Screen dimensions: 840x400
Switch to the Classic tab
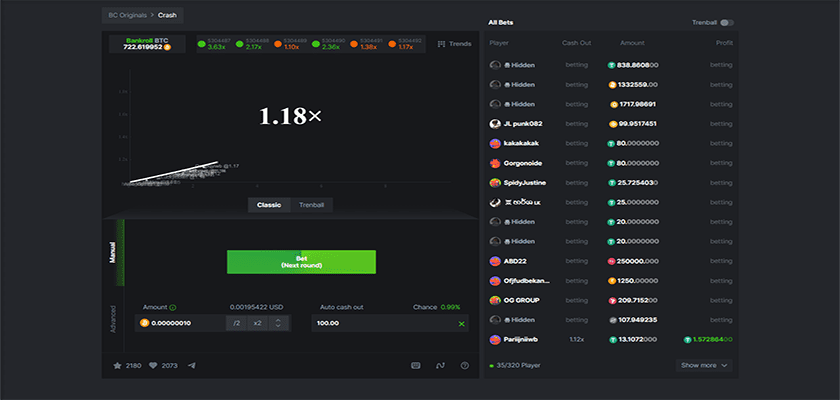269,205
